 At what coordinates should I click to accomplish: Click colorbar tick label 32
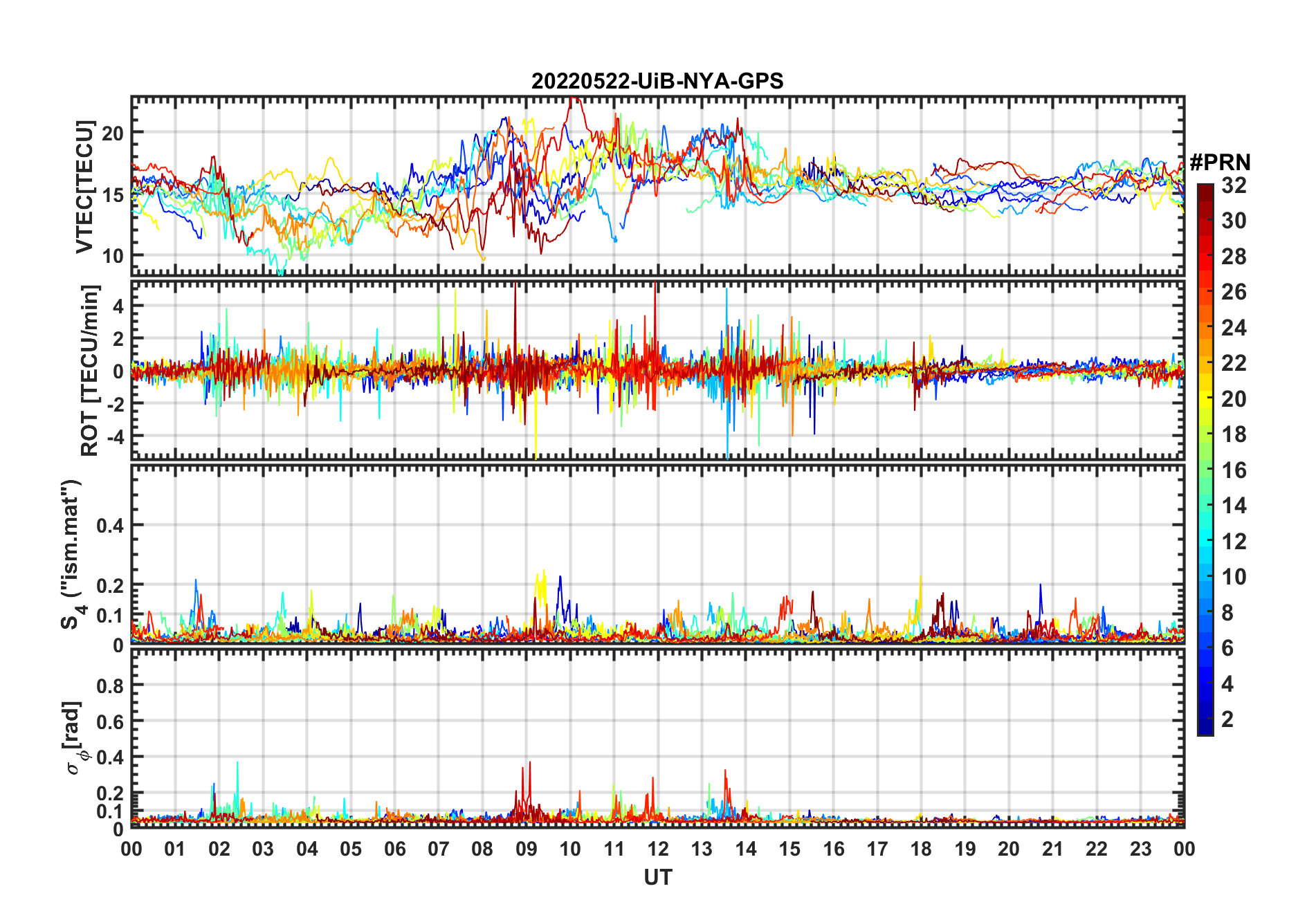pyautogui.click(x=1234, y=185)
